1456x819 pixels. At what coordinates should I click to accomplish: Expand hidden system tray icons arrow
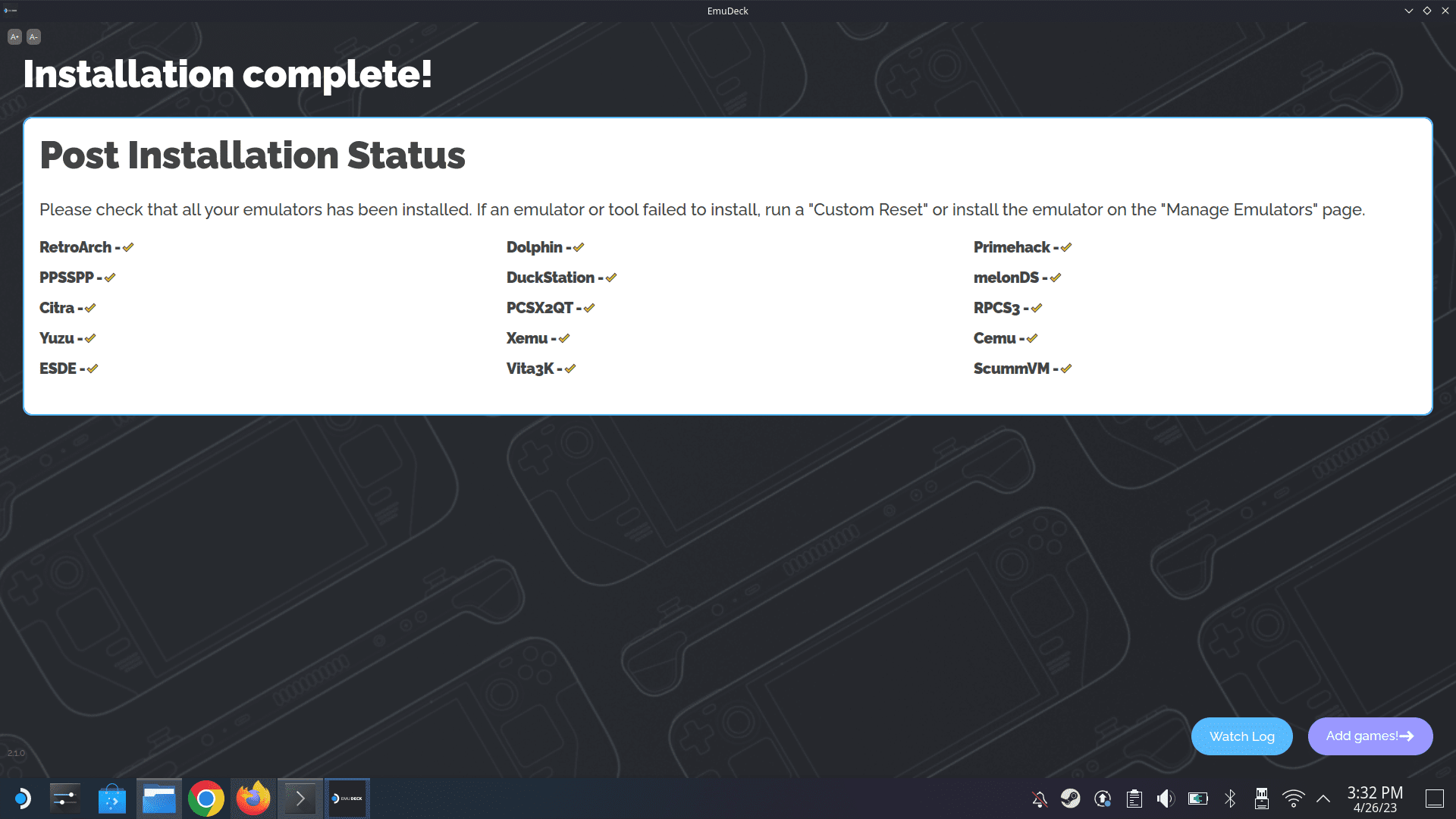1323,799
